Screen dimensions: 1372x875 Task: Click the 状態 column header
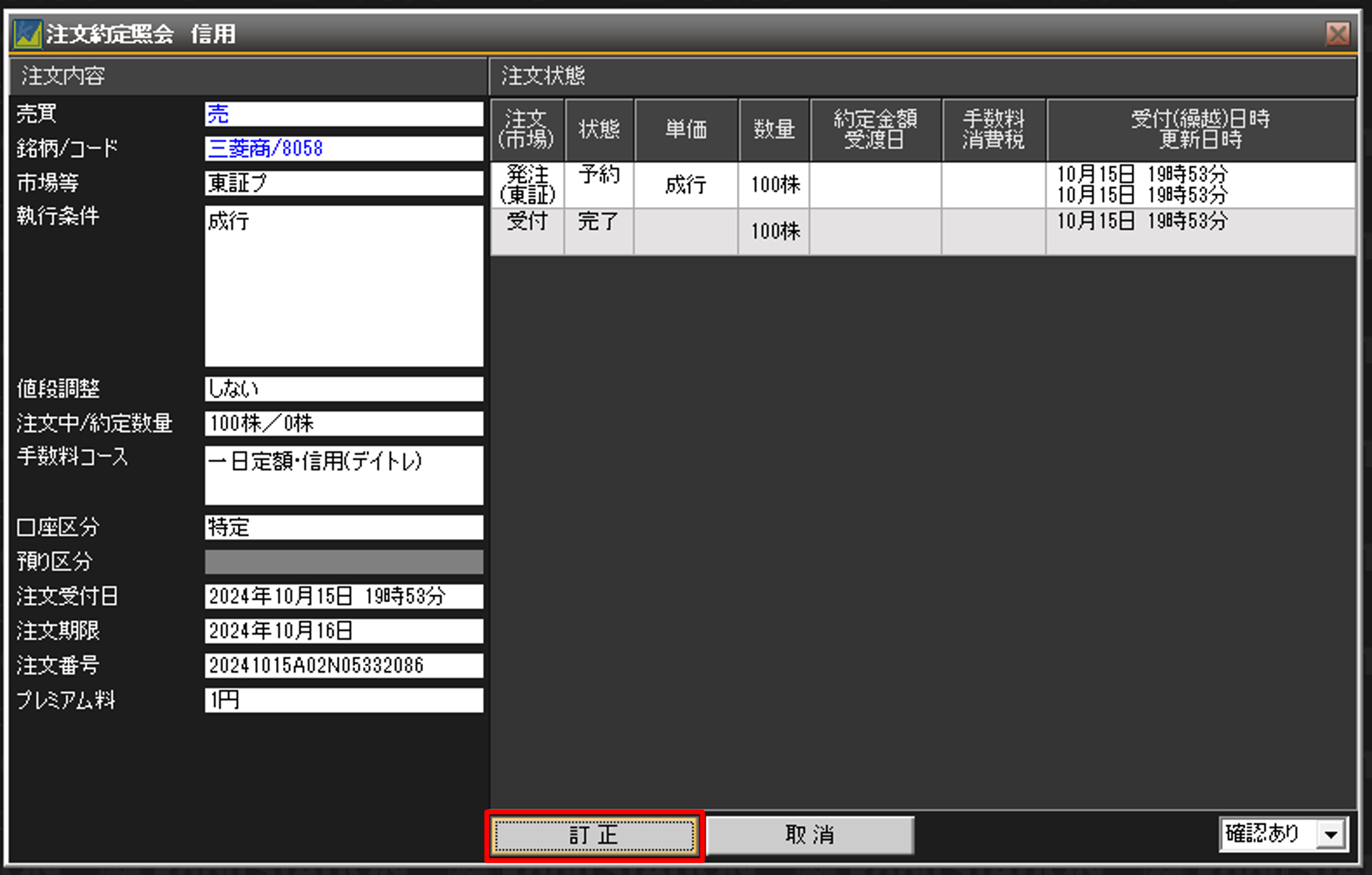pos(600,130)
